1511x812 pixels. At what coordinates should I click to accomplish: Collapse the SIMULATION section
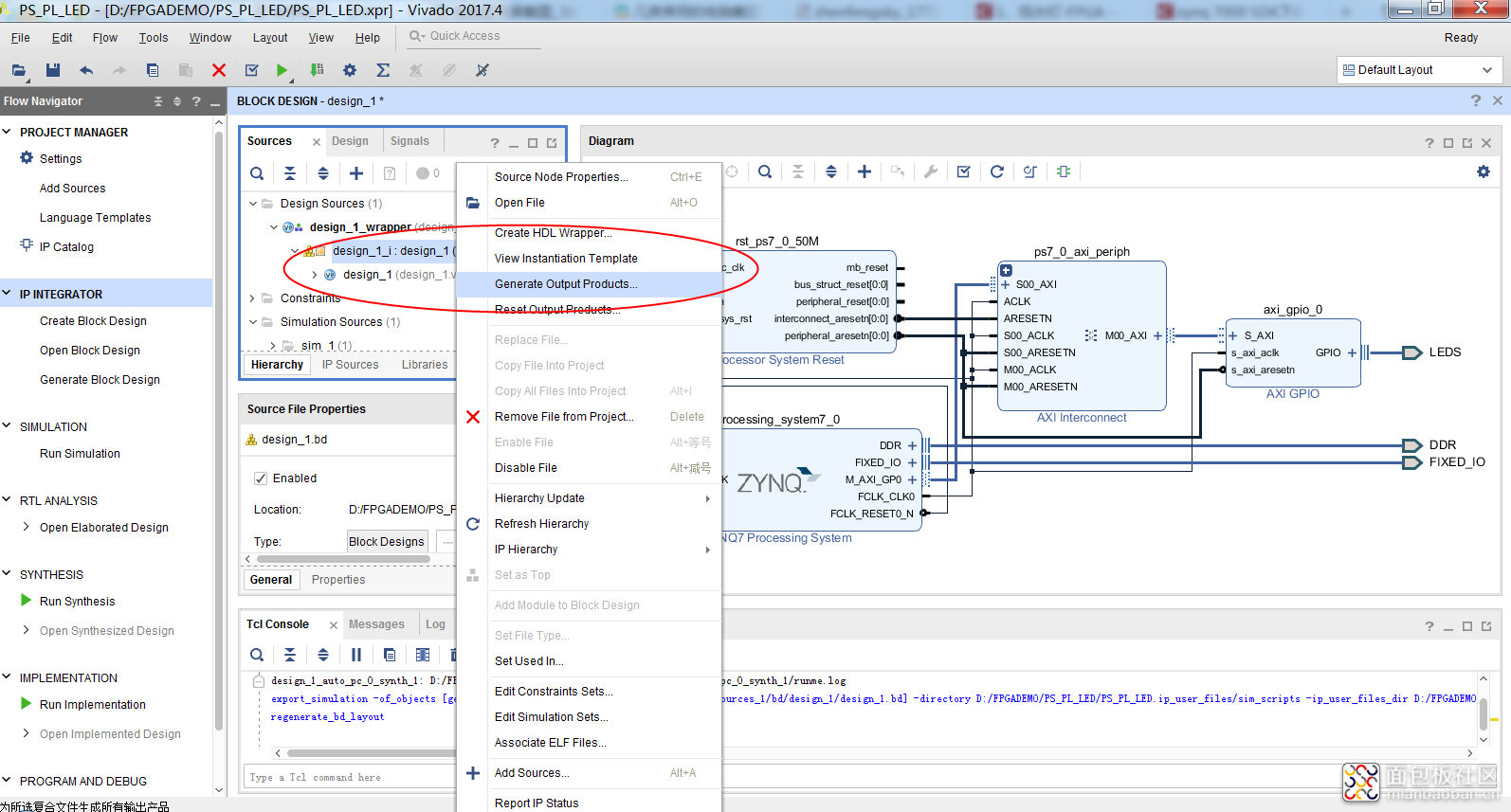(8, 426)
